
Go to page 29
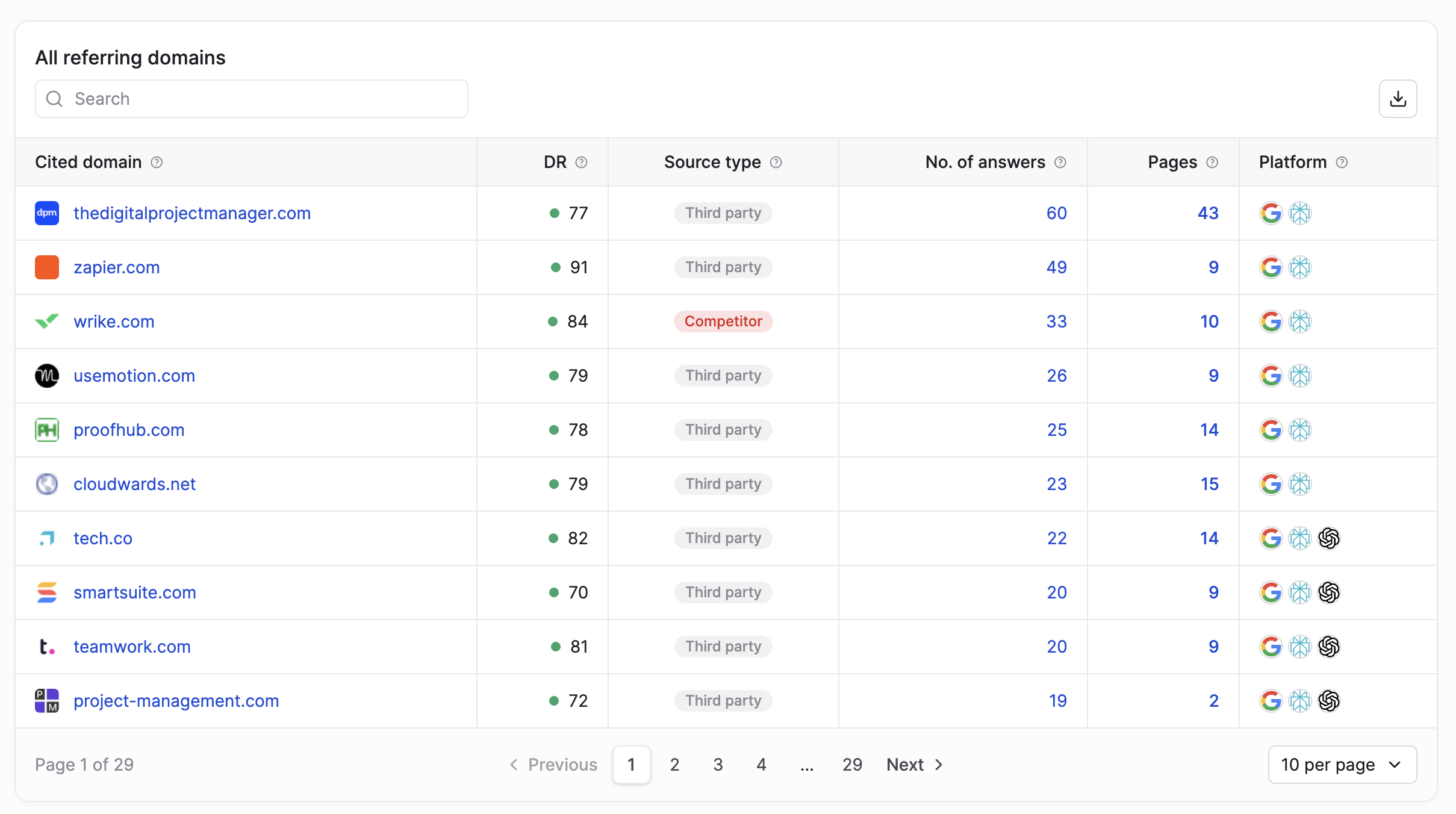click(852, 765)
